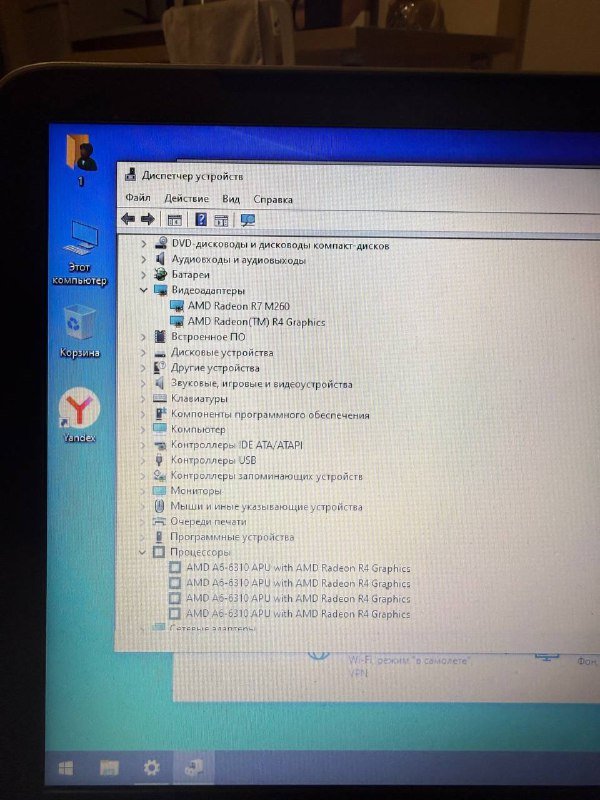Select AMD Radeon R7 M260 adapter
Viewport: 600px width, 800px height.
pyautogui.click(x=238, y=306)
